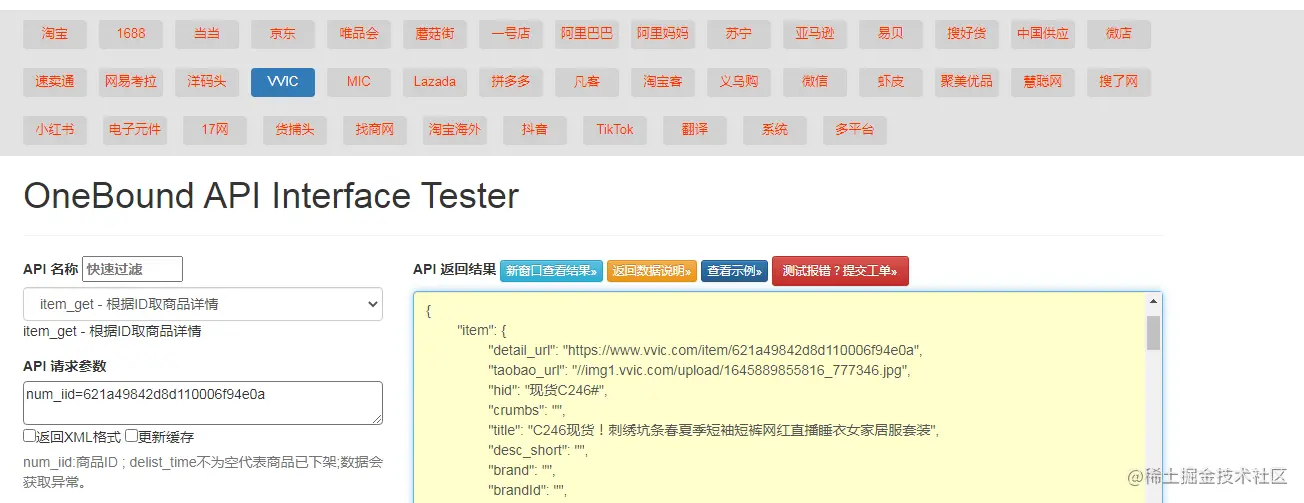Open the 苏宁 platform tab
Screen dimensions: 1304x503
739,34
